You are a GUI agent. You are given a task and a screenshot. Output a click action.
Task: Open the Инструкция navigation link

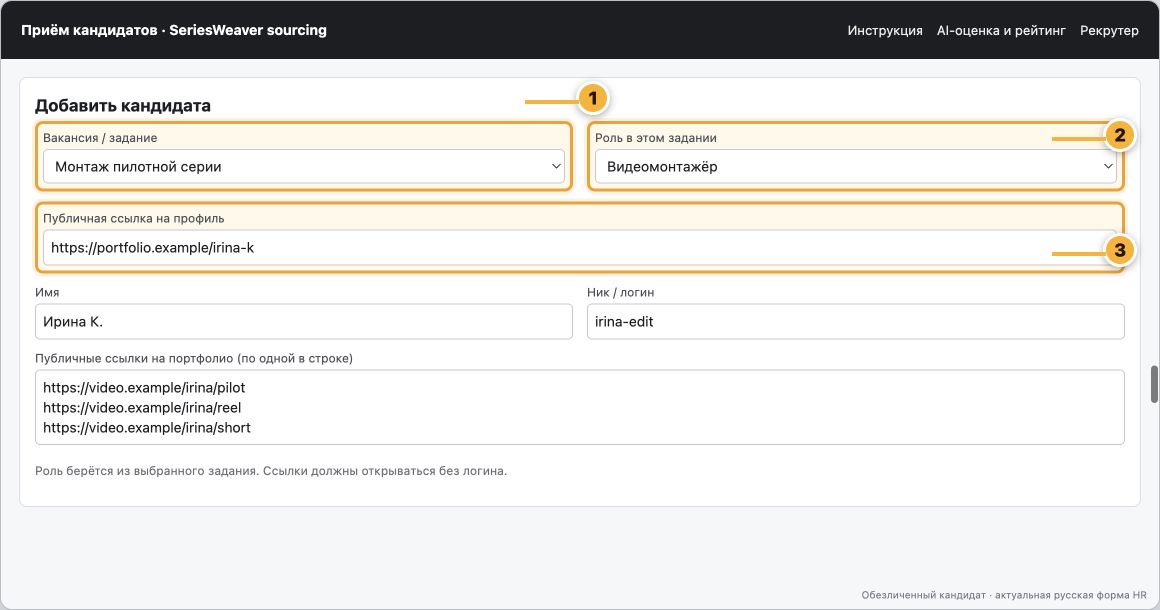click(885, 30)
